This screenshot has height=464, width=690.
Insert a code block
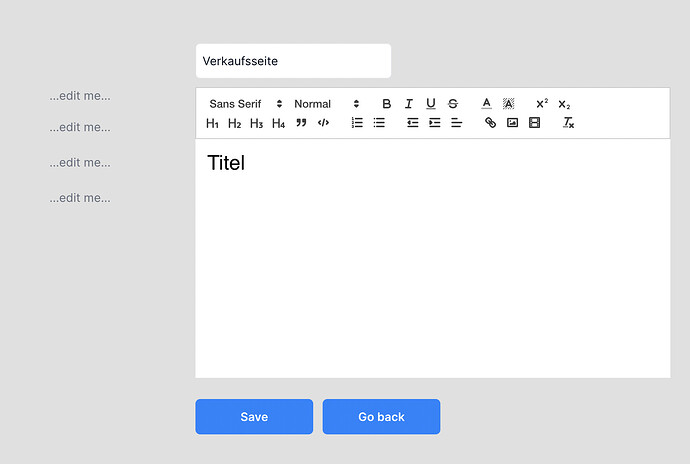323,123
